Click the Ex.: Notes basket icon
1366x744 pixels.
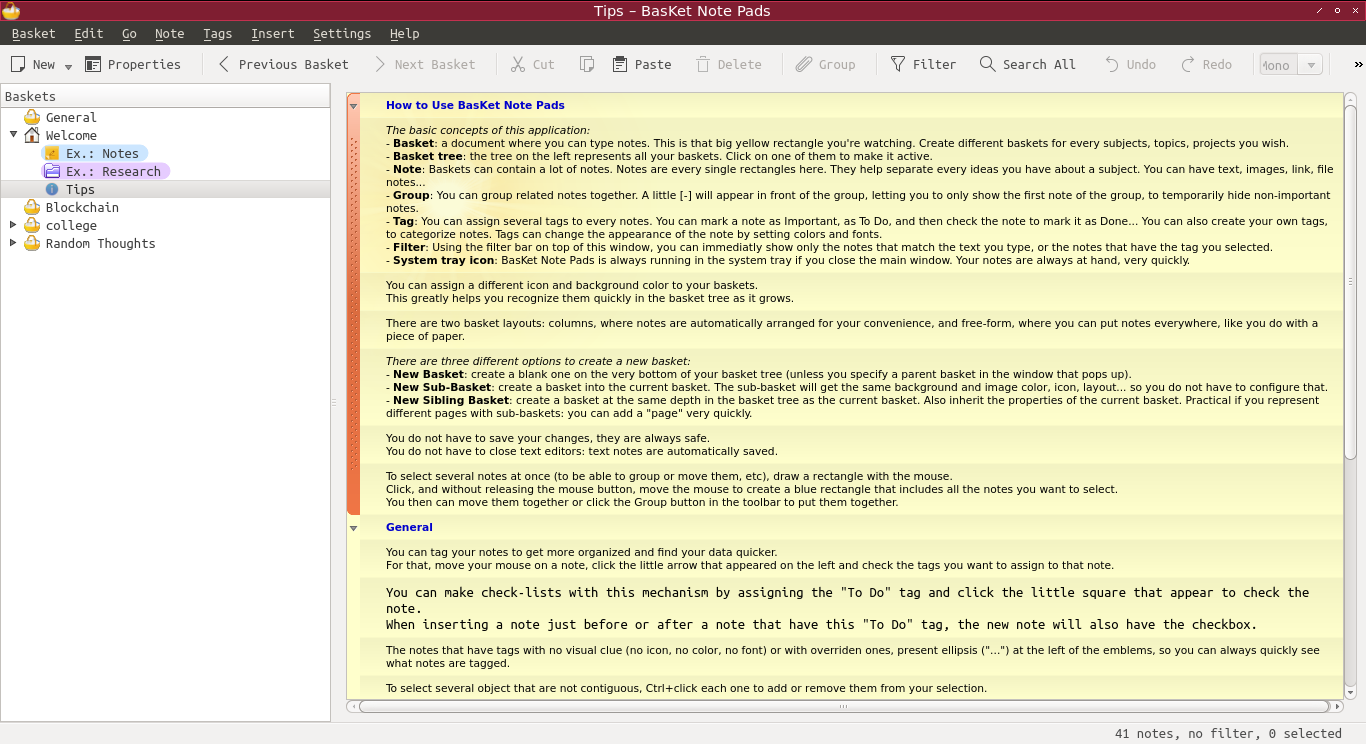(x=52, y=153)
